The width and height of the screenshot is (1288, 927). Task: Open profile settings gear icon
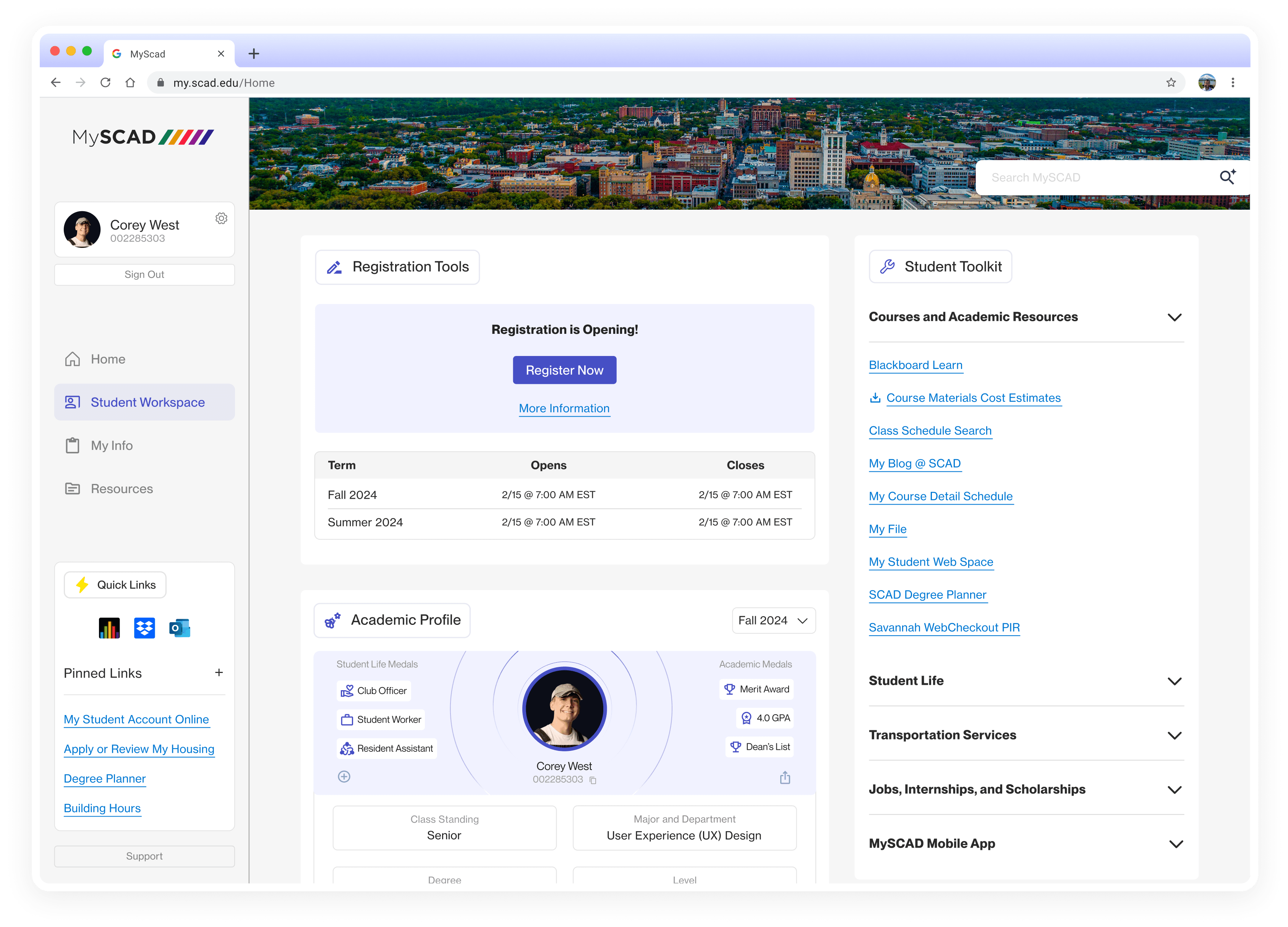[221, 218]
